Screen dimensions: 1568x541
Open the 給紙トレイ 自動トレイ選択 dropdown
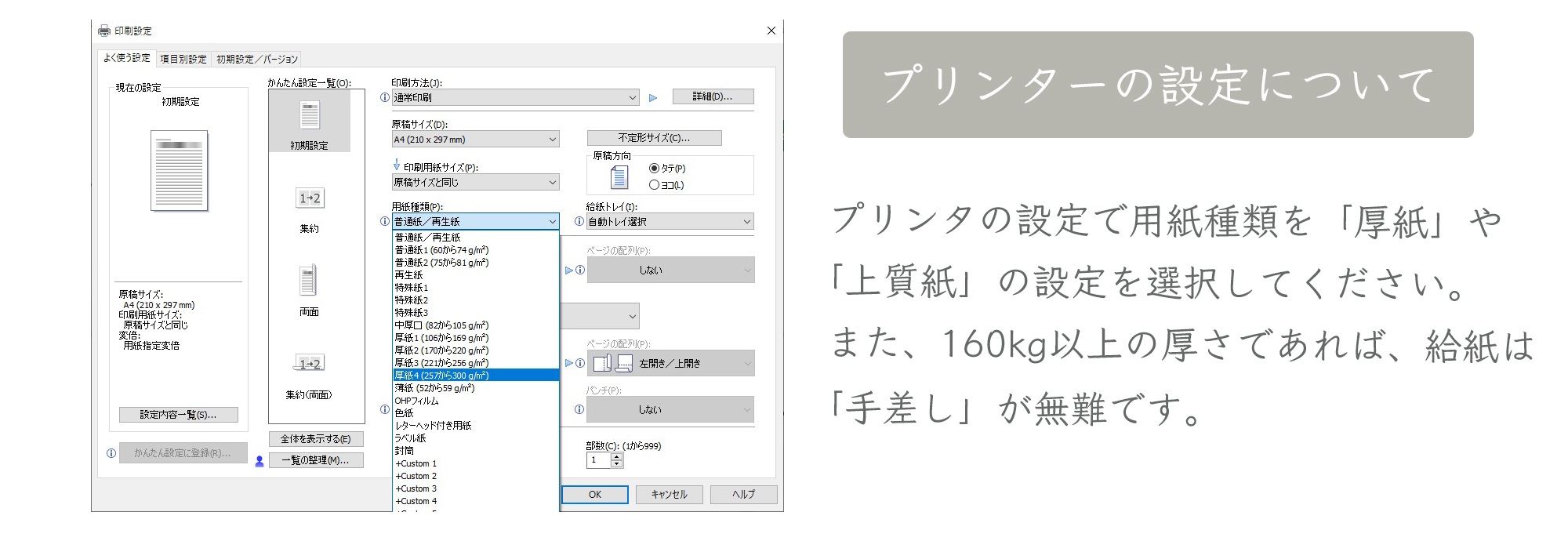670,222
